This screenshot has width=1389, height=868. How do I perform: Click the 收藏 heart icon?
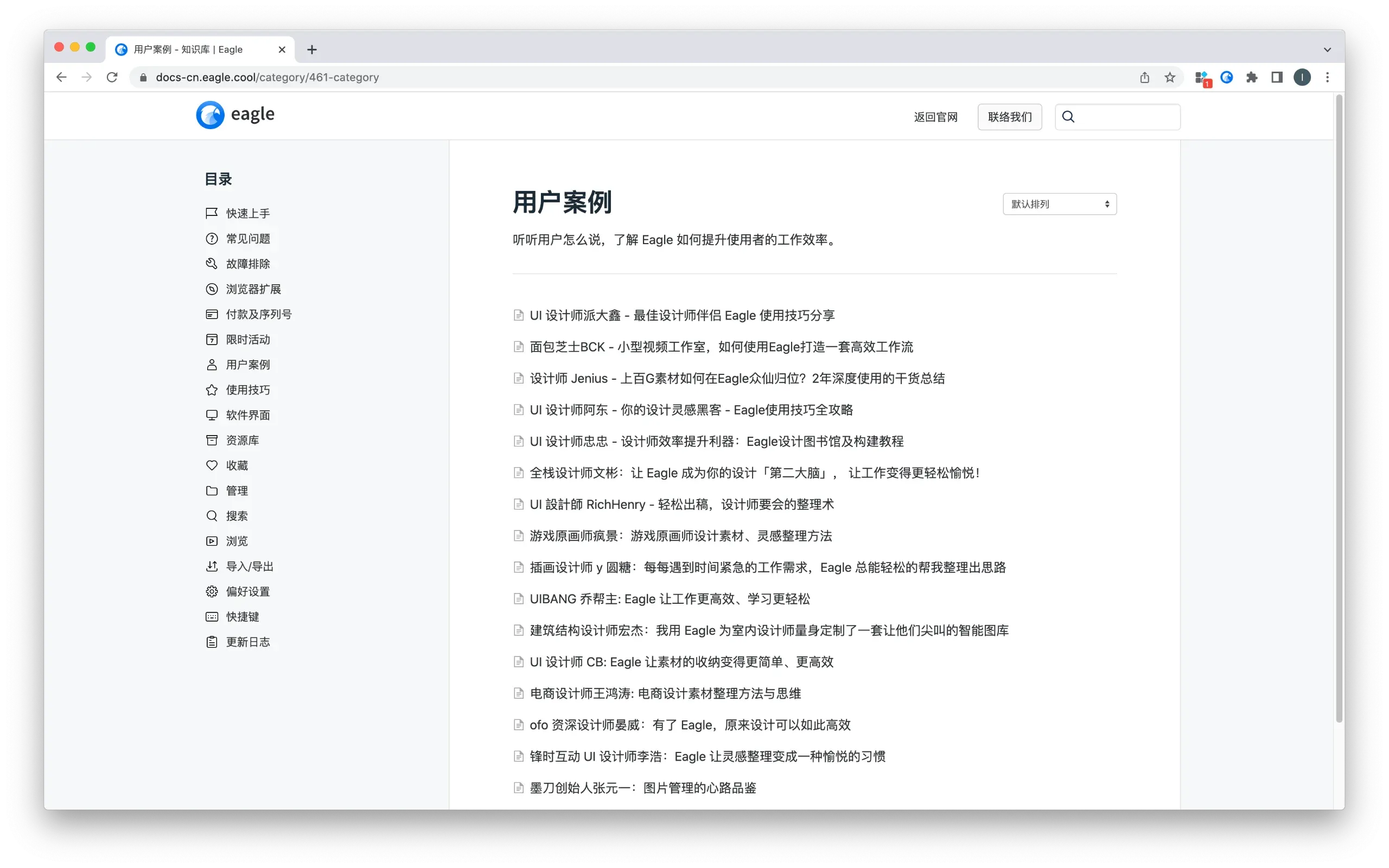[x=212, y=465]
